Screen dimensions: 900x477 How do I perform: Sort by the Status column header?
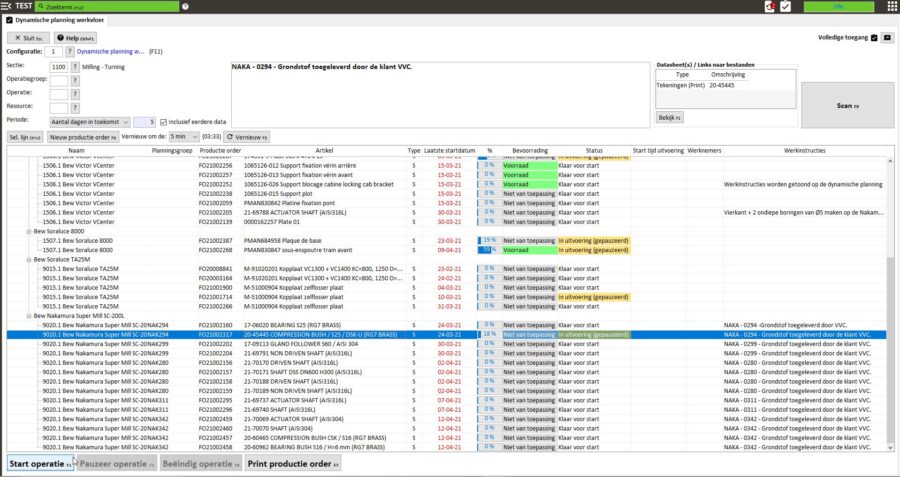point(594,150)
